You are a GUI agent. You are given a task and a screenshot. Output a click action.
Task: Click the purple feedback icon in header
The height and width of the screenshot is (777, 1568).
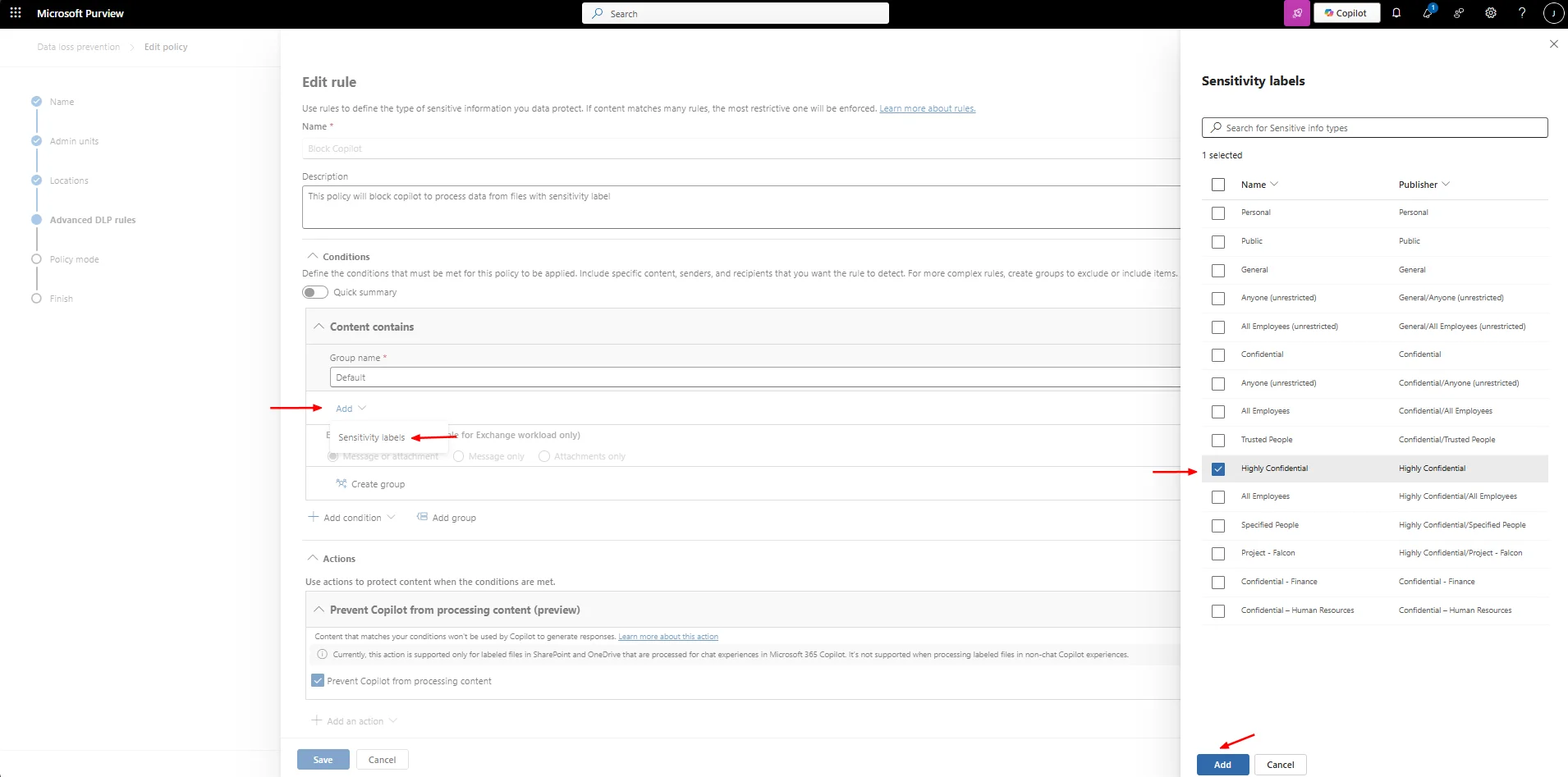pyautogui.click(x=1297, y=13)
